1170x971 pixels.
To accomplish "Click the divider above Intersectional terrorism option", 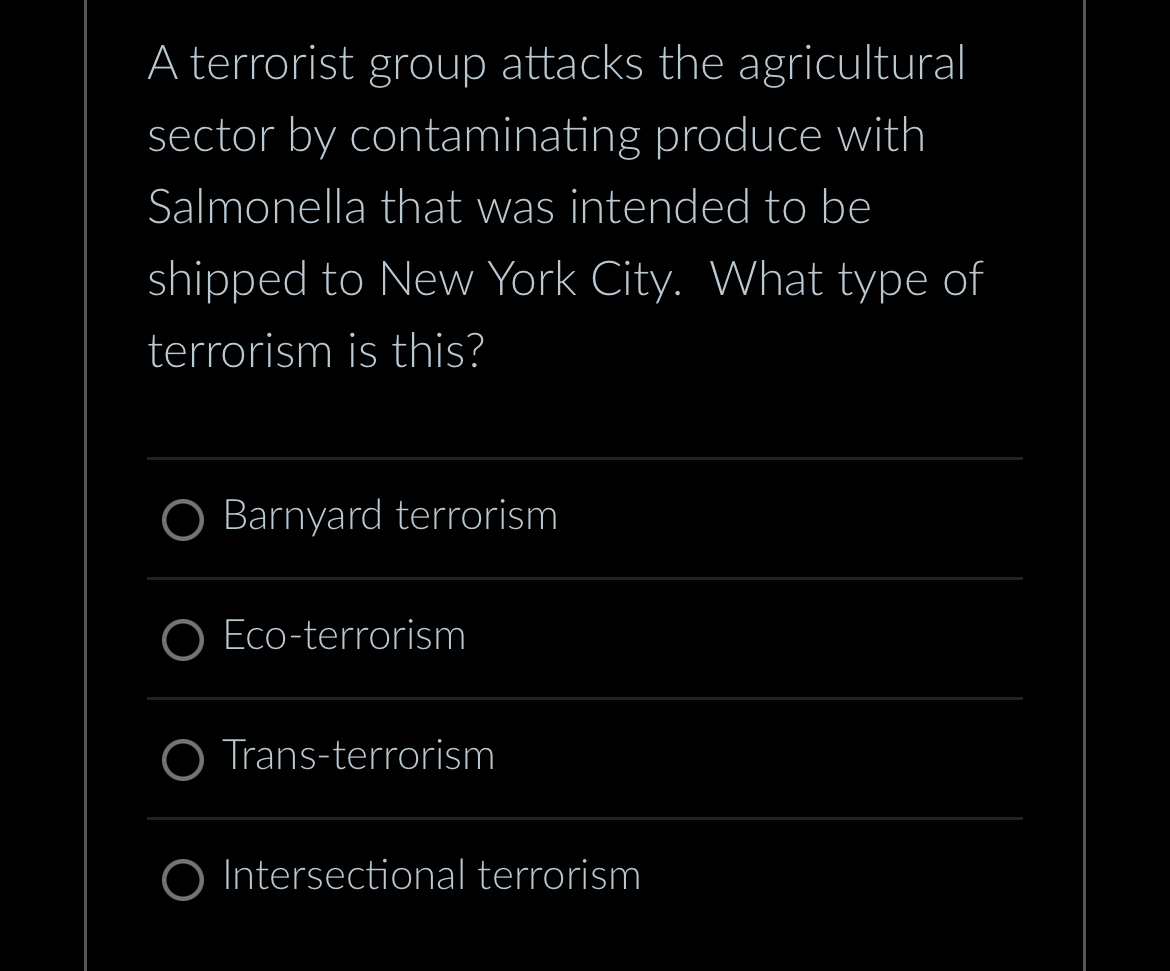I will (585, 818).
